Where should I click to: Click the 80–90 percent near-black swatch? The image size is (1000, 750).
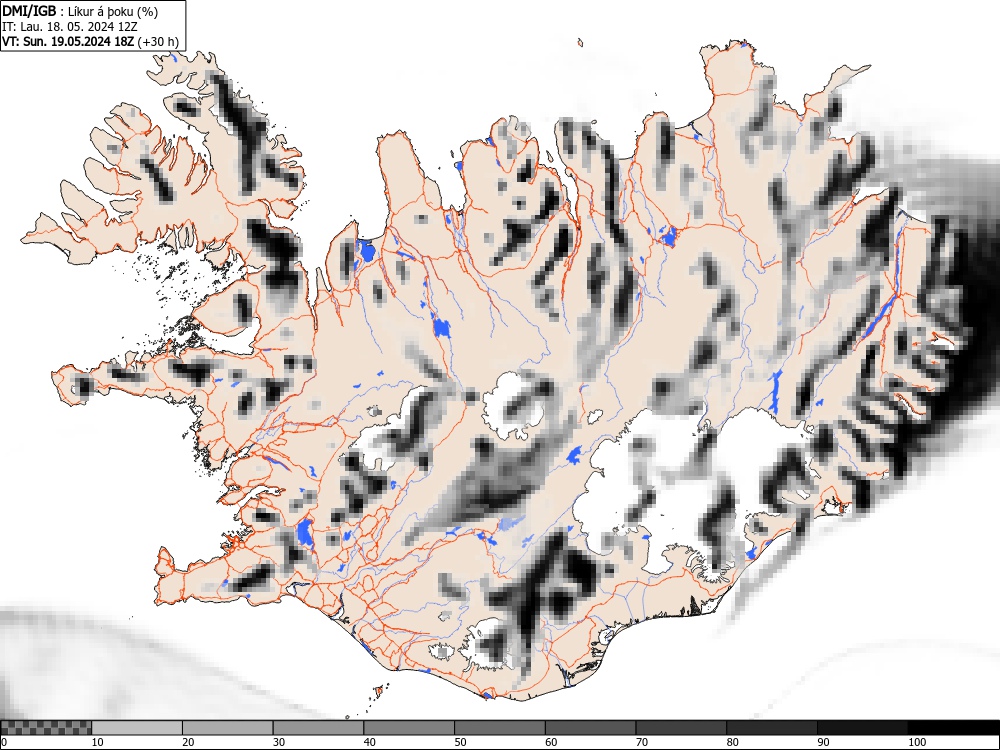coord(772,728)
